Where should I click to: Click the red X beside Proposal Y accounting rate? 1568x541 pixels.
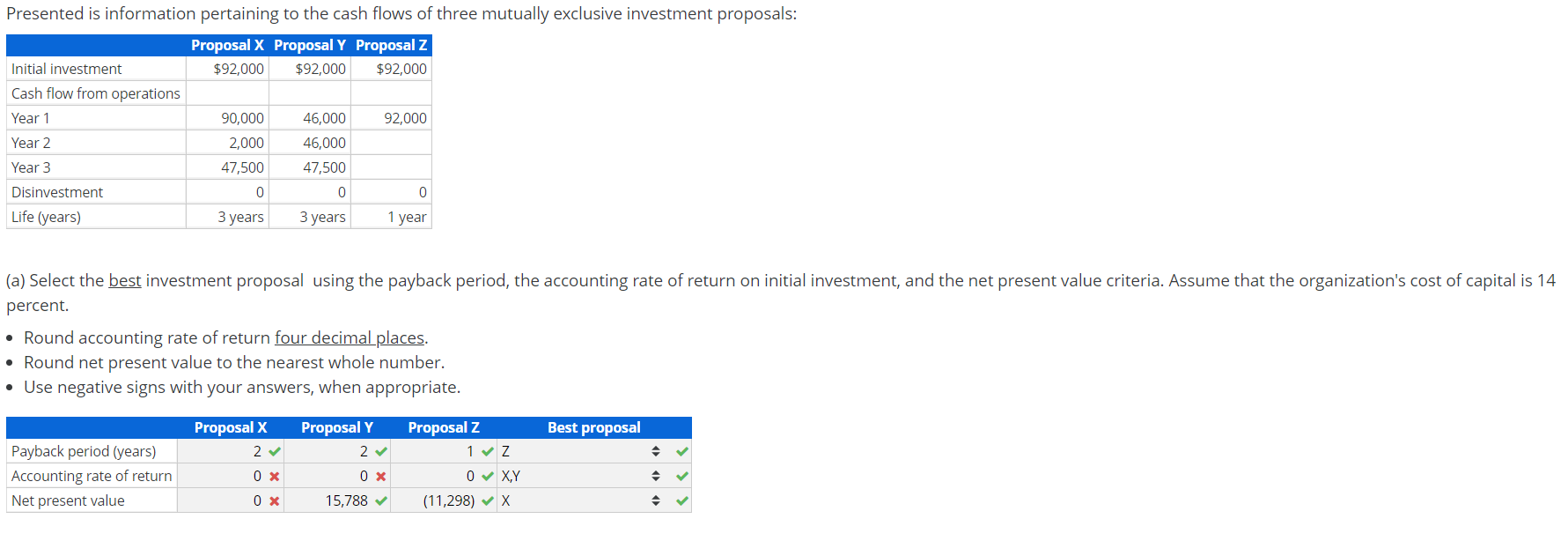coord(382,476)
